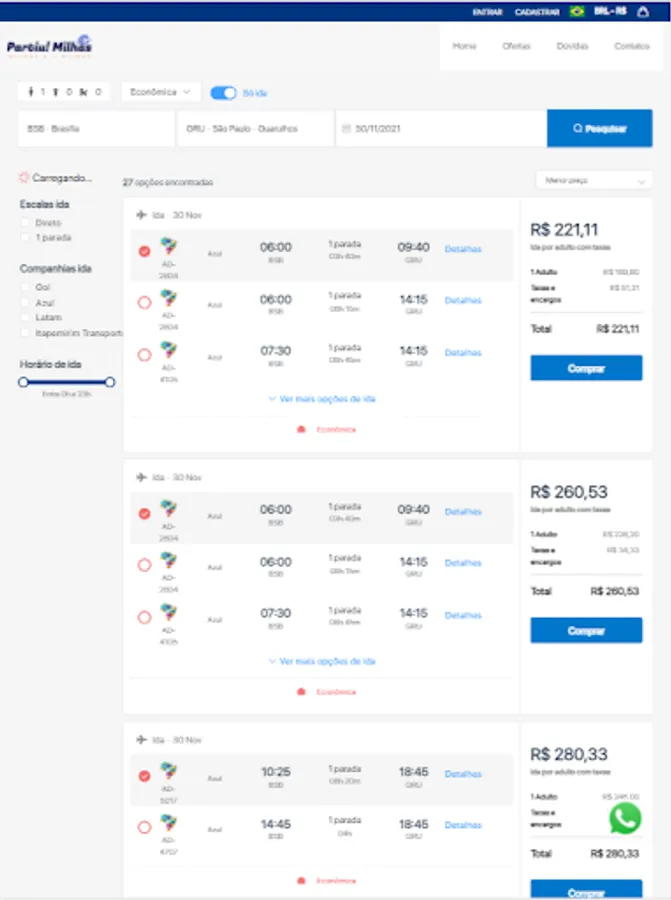Click the airplane icon in R$ 221,11 card
Screen dimensions: 671x900
coord(141,215)
